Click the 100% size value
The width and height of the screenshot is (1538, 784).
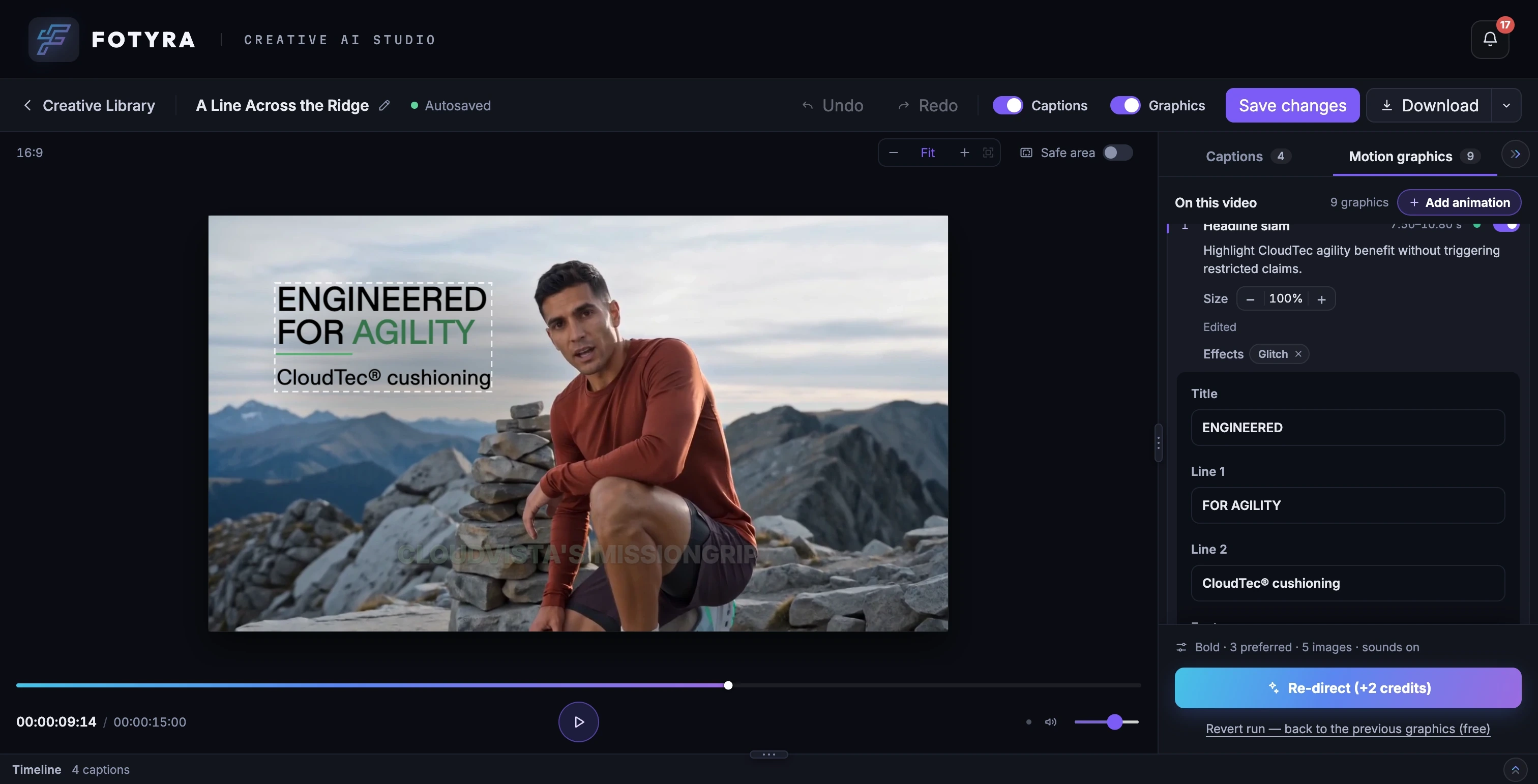pyautogui.click(x=1285, y=299)
